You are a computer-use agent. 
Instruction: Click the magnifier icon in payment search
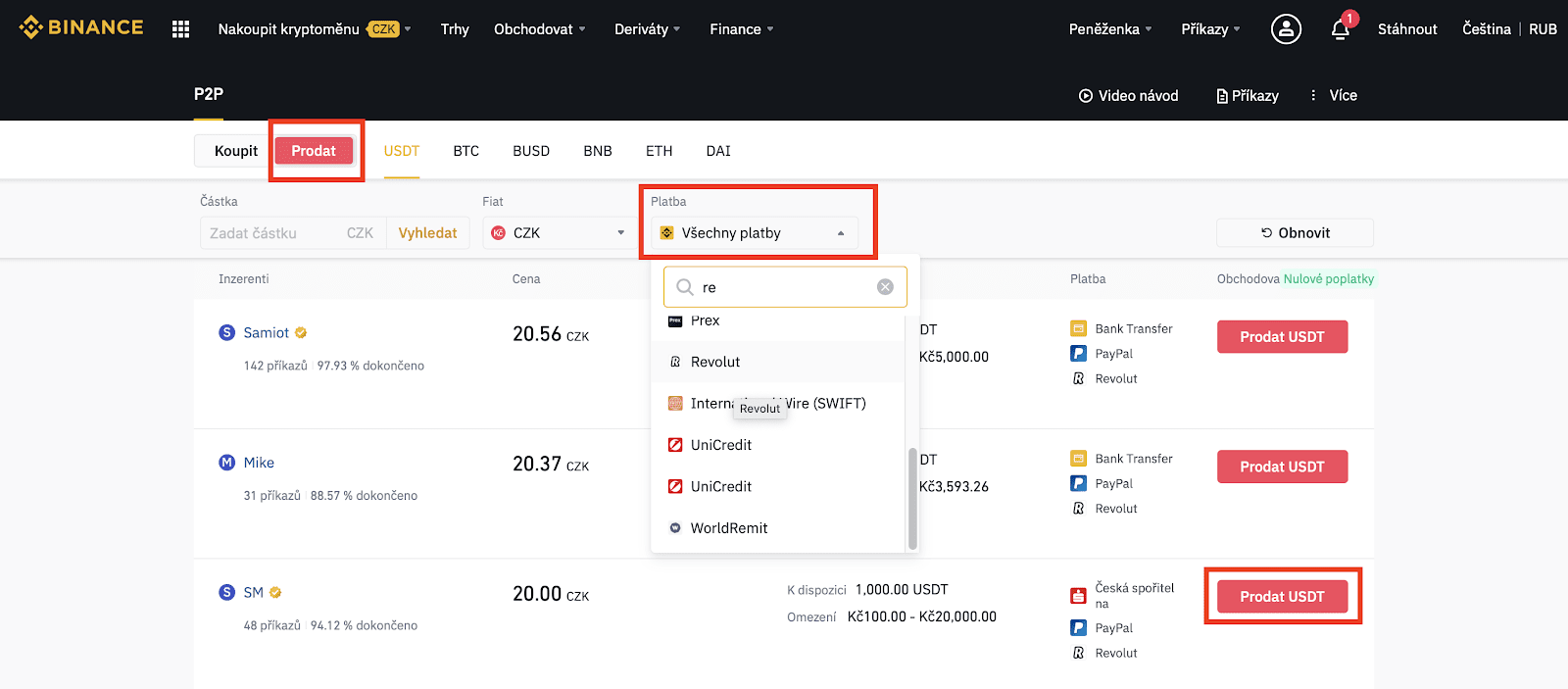(x=685, y=287)
